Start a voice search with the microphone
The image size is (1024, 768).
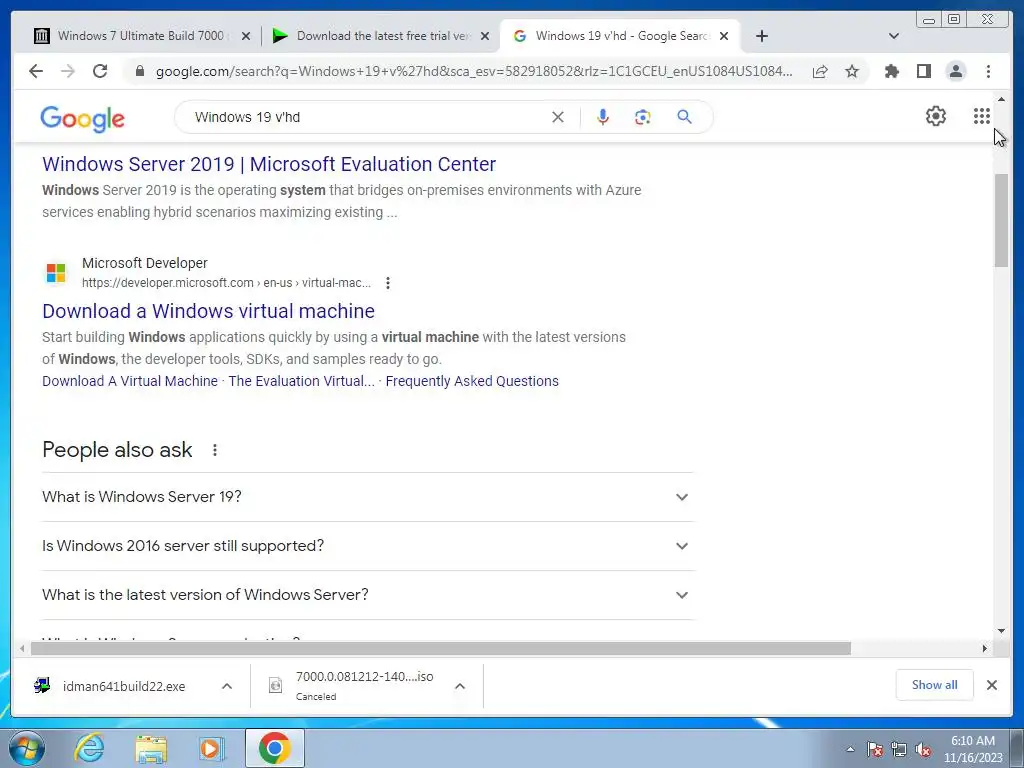603,117
